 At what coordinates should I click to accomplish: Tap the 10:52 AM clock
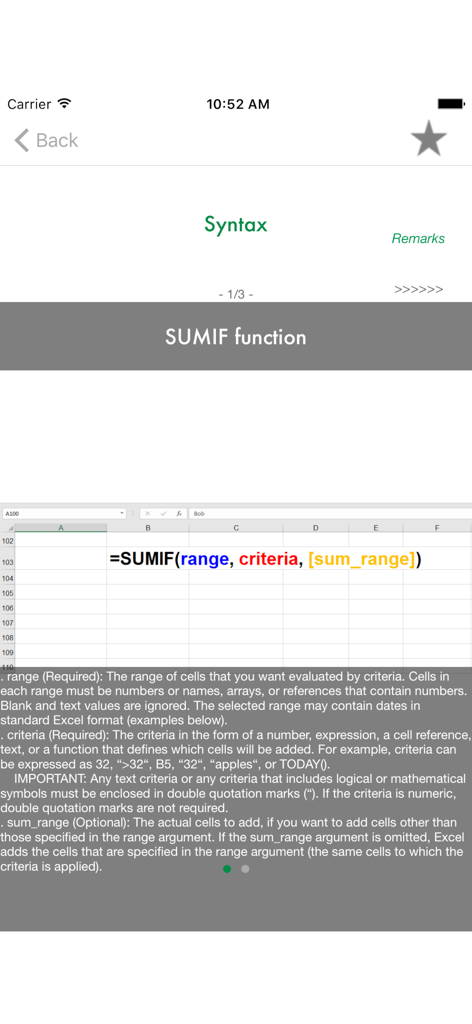[x=238, y=104]
